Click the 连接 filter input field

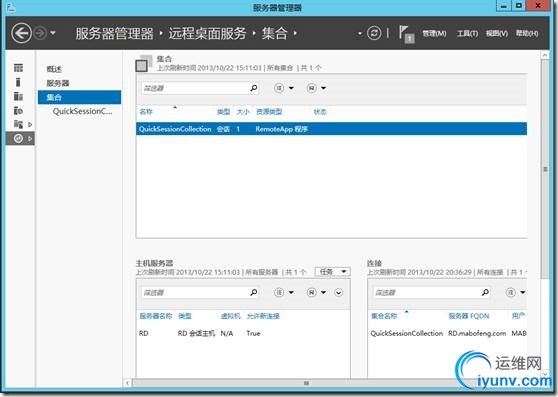coord(426,292)
